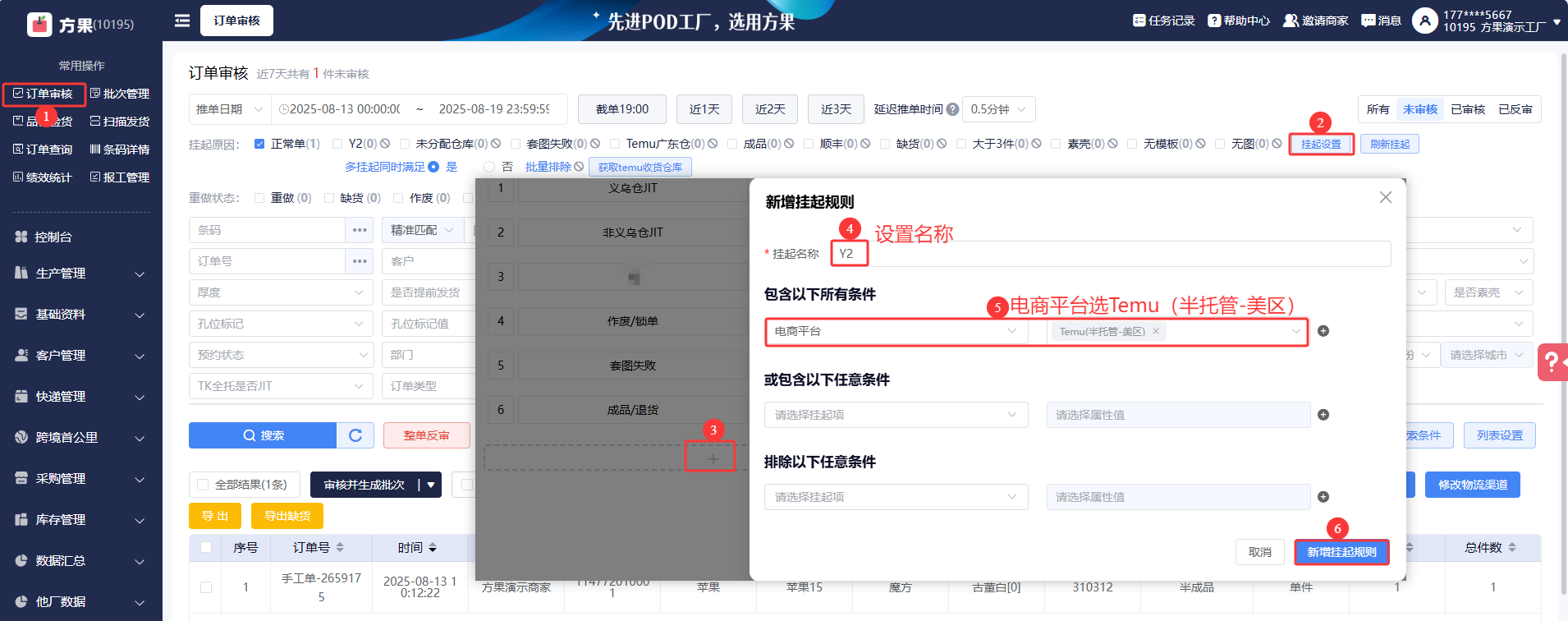This screenshot has width=1568, height=621.
Task: Check the Y2(0) hold reason
Action: [x=337, y=144]
